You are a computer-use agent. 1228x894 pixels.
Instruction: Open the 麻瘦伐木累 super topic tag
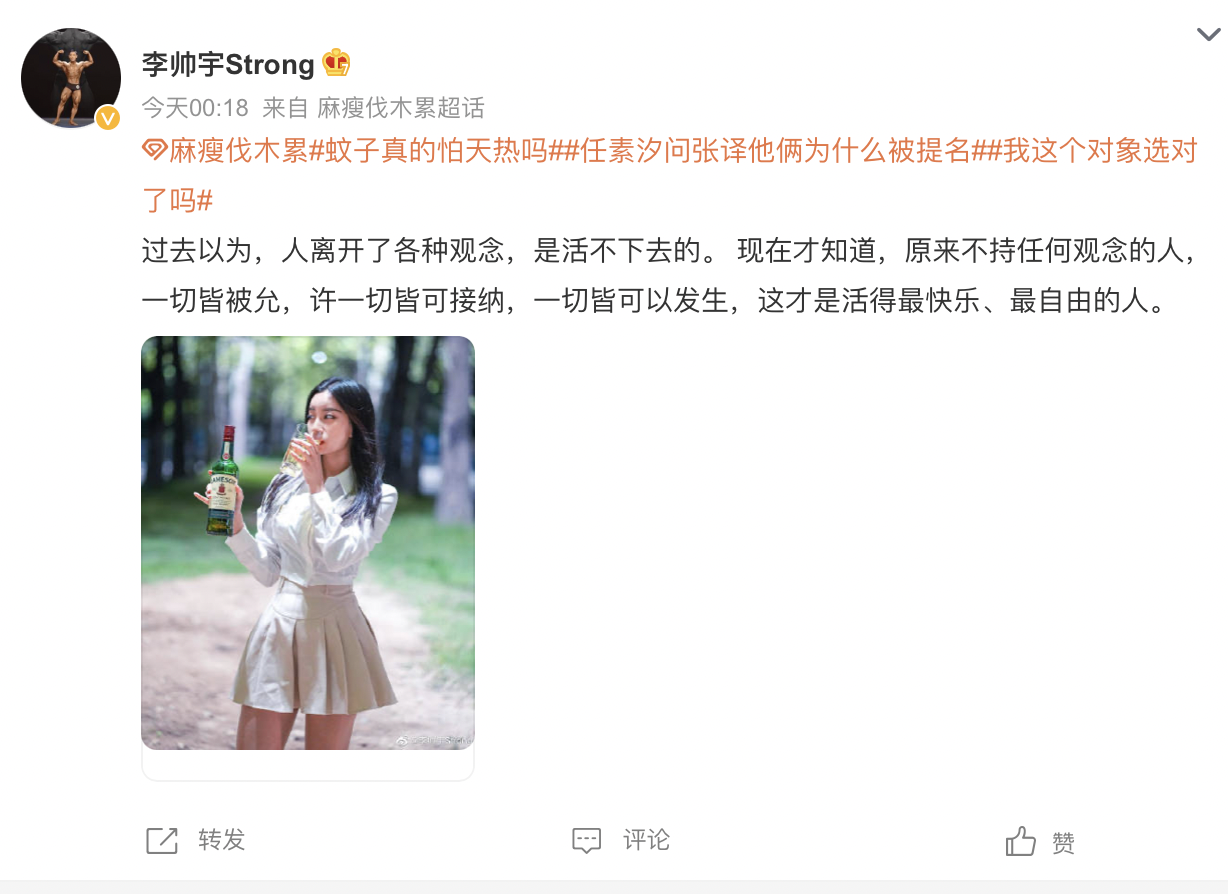(x=238, y=152)
